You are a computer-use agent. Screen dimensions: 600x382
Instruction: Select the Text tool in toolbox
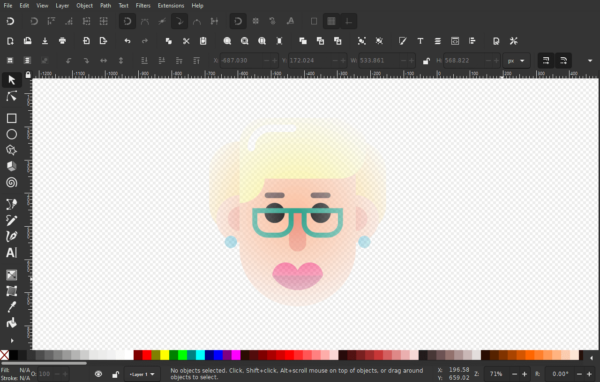point(11,253)
